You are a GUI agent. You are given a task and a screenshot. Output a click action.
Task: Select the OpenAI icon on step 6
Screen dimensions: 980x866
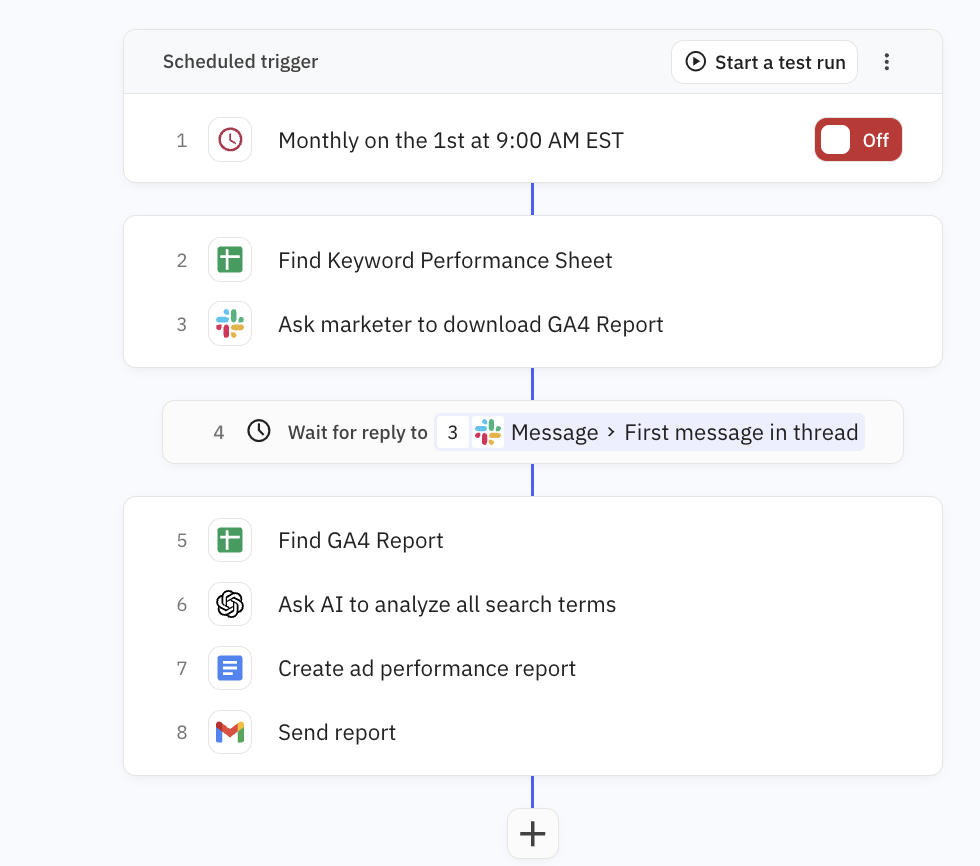click(230, 604)
